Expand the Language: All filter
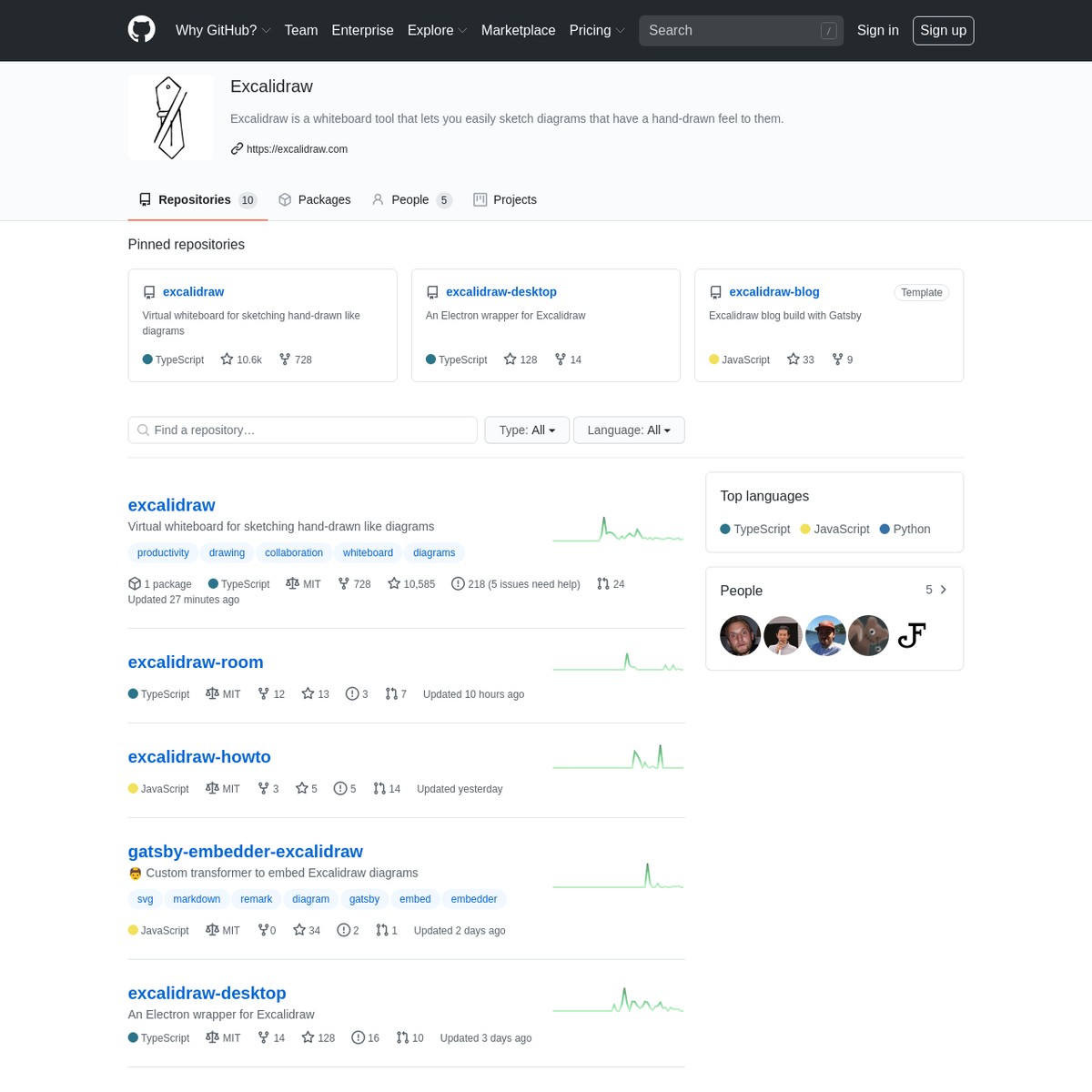 629,430
